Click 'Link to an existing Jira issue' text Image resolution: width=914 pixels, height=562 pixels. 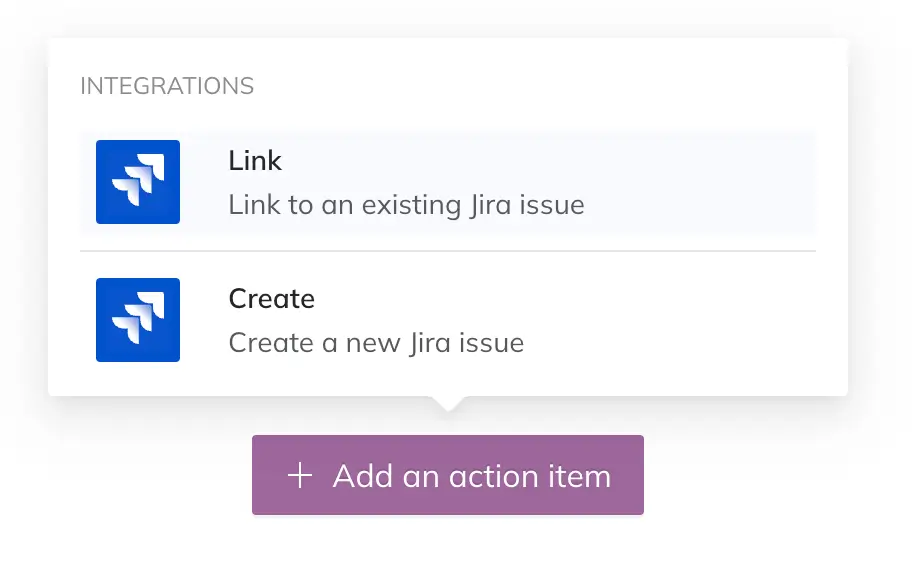pyautogui.click(x=406, y=206)
